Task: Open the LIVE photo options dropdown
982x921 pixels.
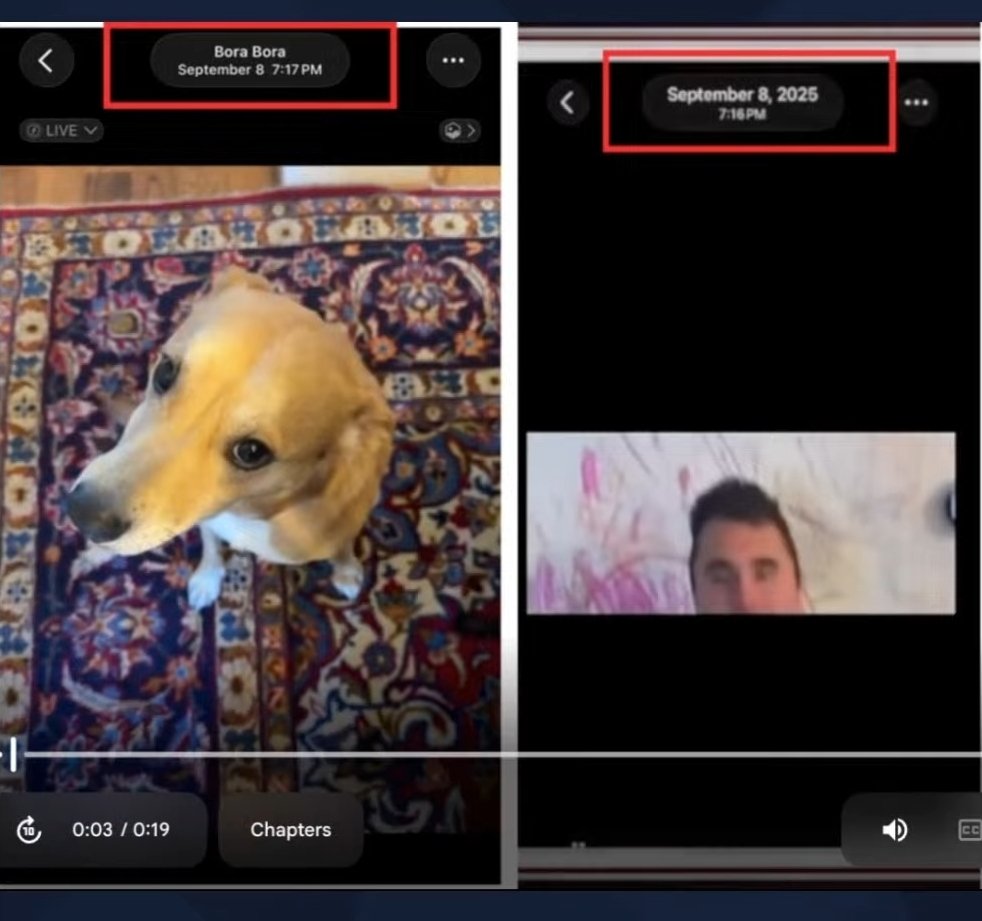Action: (x=61, y=130)
